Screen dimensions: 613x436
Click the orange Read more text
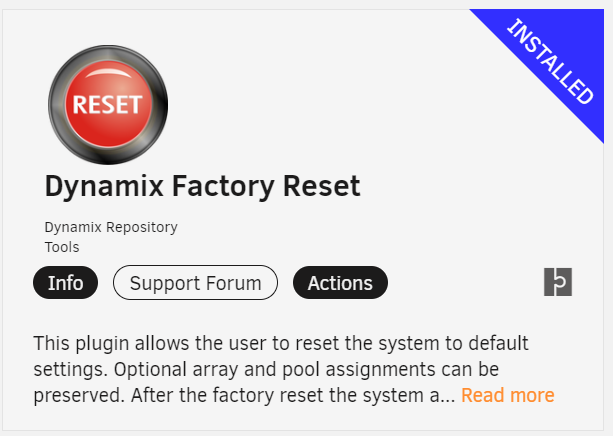point(507,395)
